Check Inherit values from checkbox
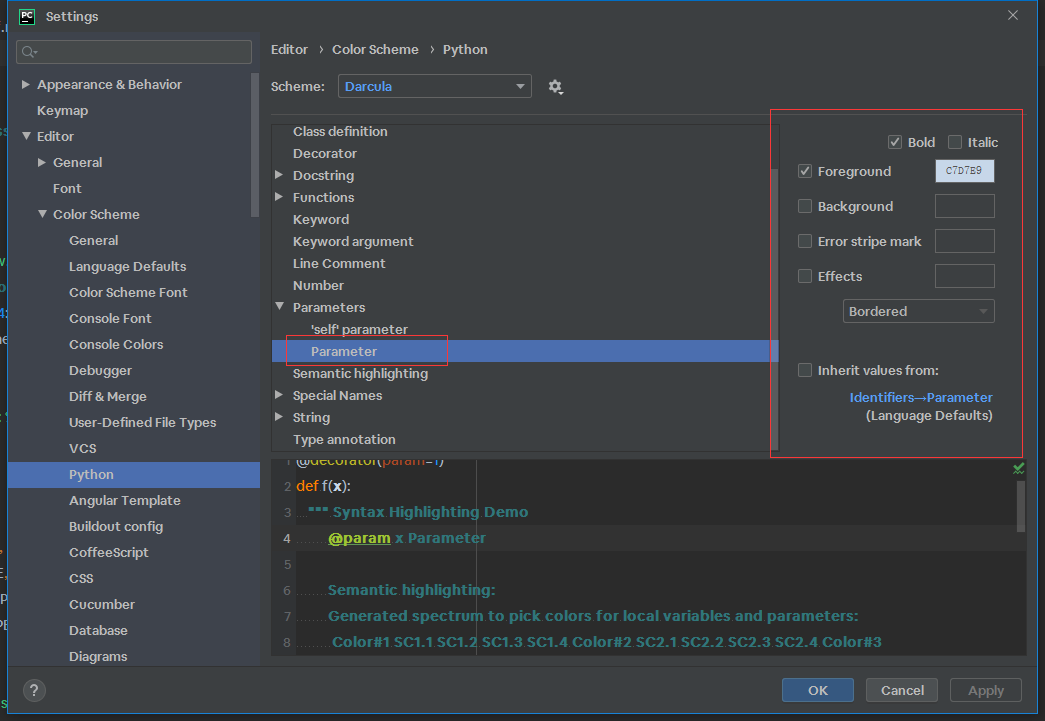The width and height of the screenshot is (1045, 721). coord(805,370)
